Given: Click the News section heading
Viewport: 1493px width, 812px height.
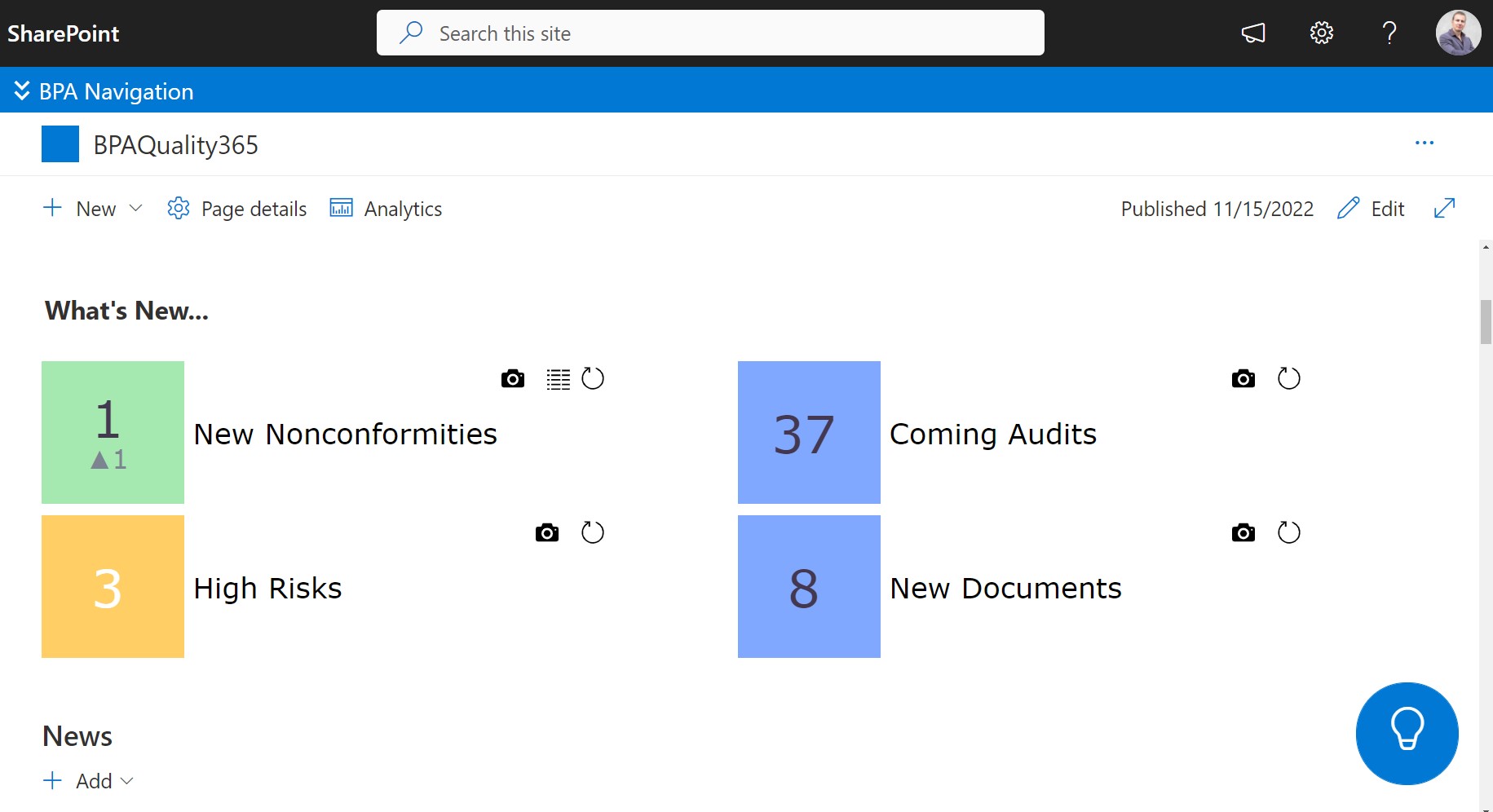Looking at the screenshot, I should coord(77,736).
